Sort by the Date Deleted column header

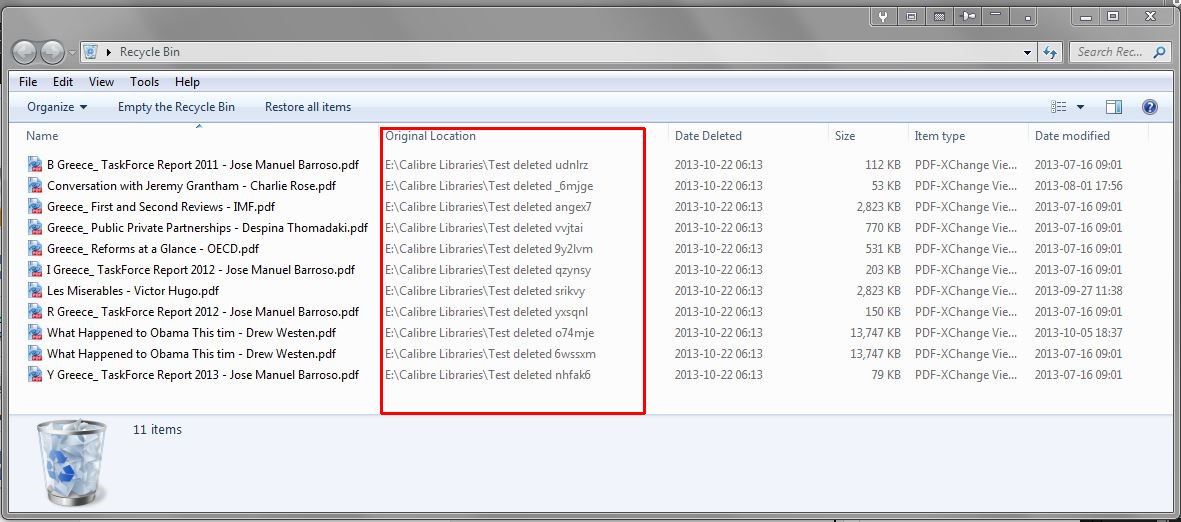click(708, 136)
